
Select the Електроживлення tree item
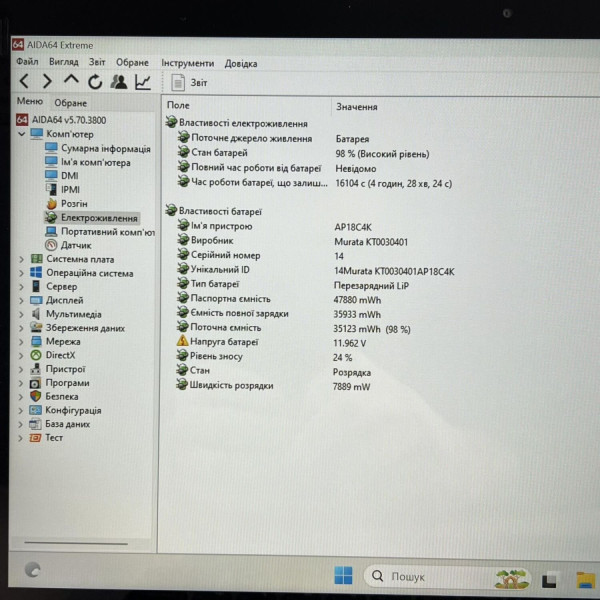[92, 218]
